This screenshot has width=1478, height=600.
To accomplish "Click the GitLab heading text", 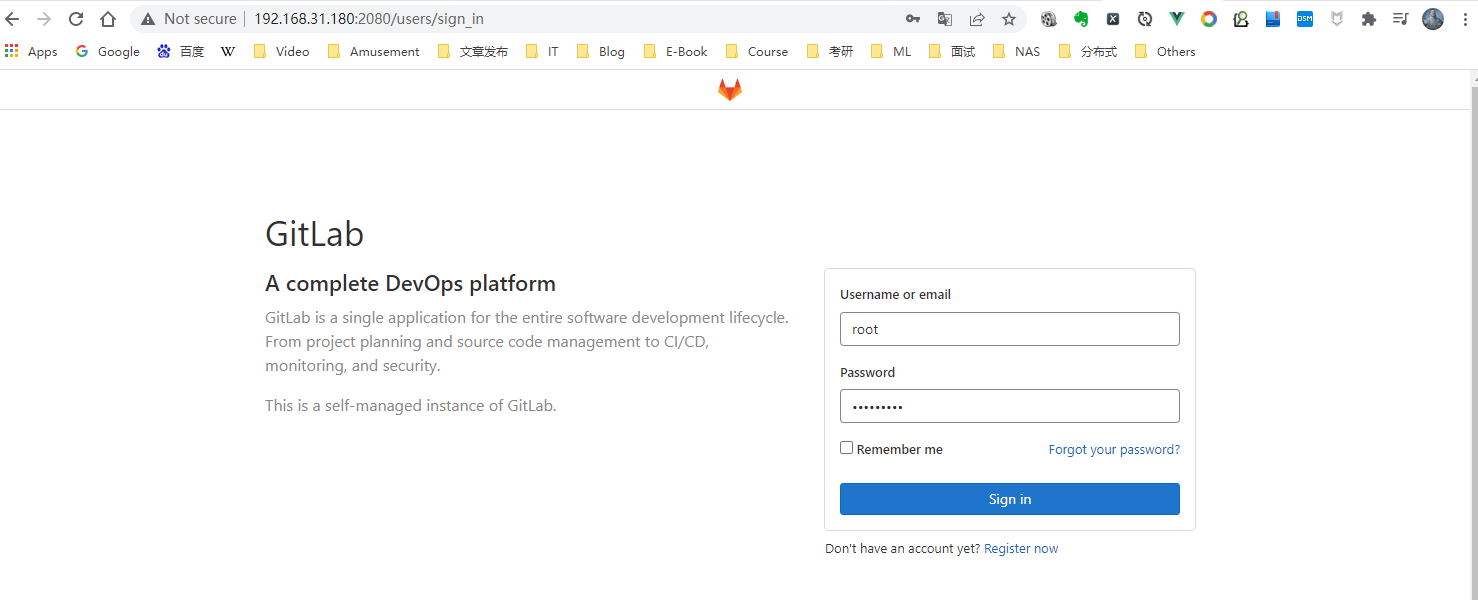I will click(x=314, y=234).
